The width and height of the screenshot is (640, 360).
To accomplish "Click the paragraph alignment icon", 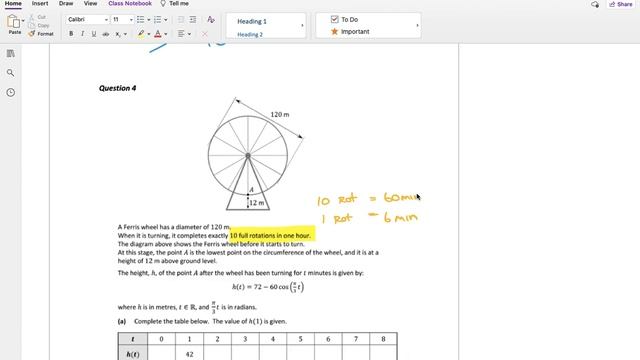I will pos(181,34).
